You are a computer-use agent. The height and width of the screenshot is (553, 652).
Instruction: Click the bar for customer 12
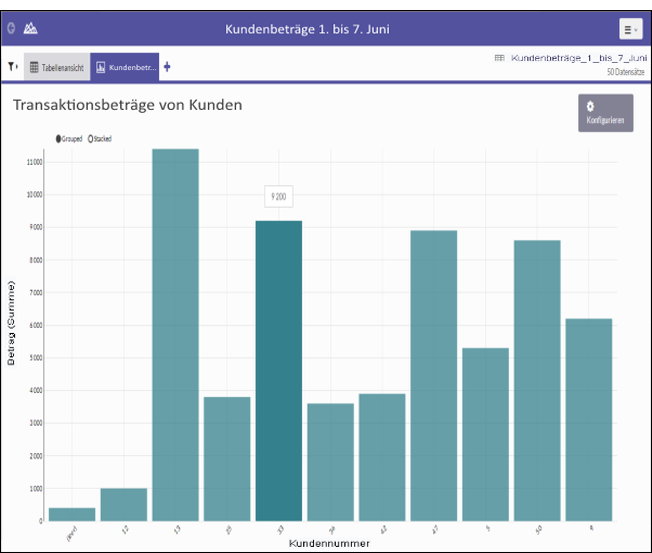[x=124, y=504]
